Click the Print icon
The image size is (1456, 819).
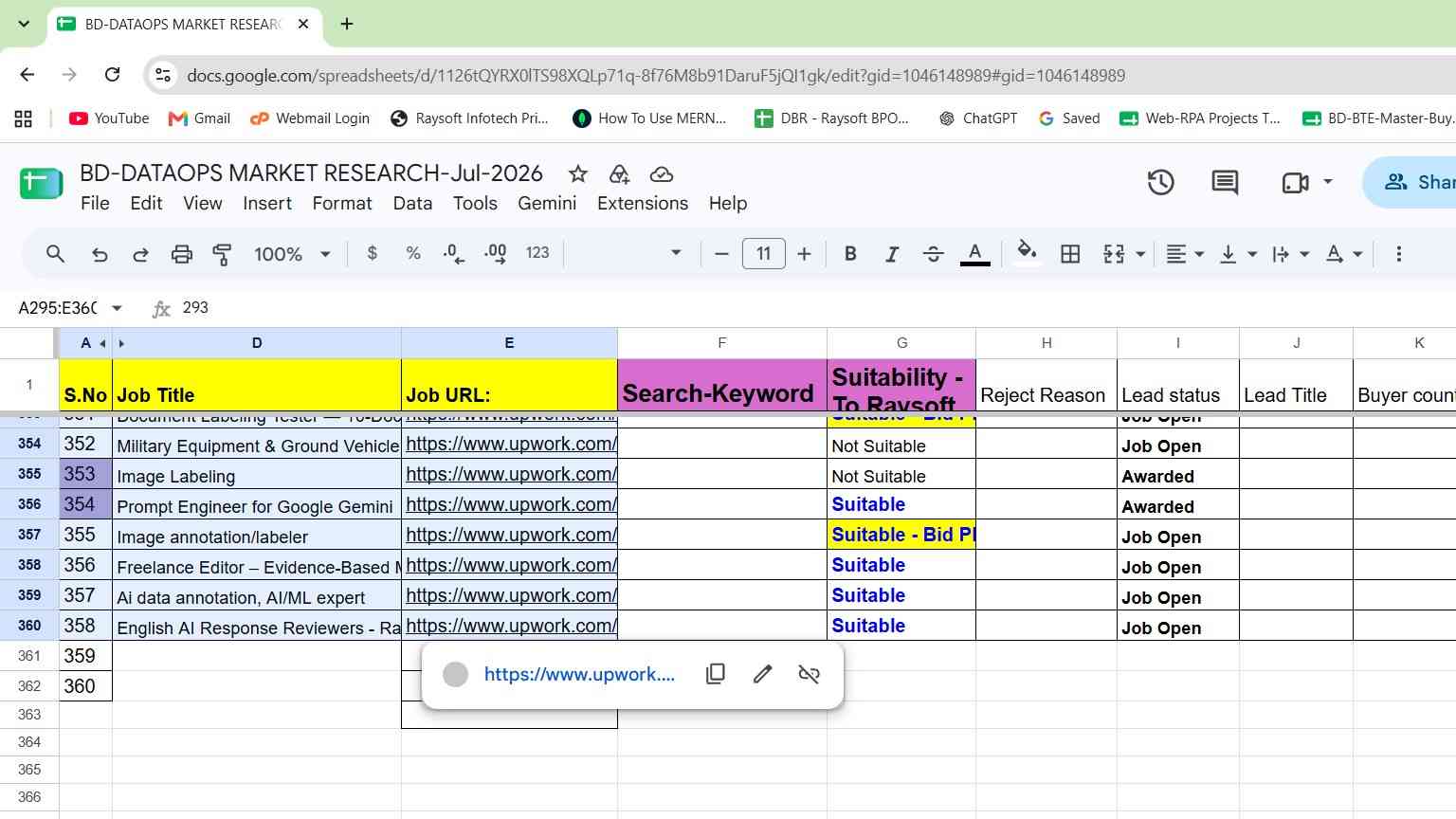click(181, 254)
